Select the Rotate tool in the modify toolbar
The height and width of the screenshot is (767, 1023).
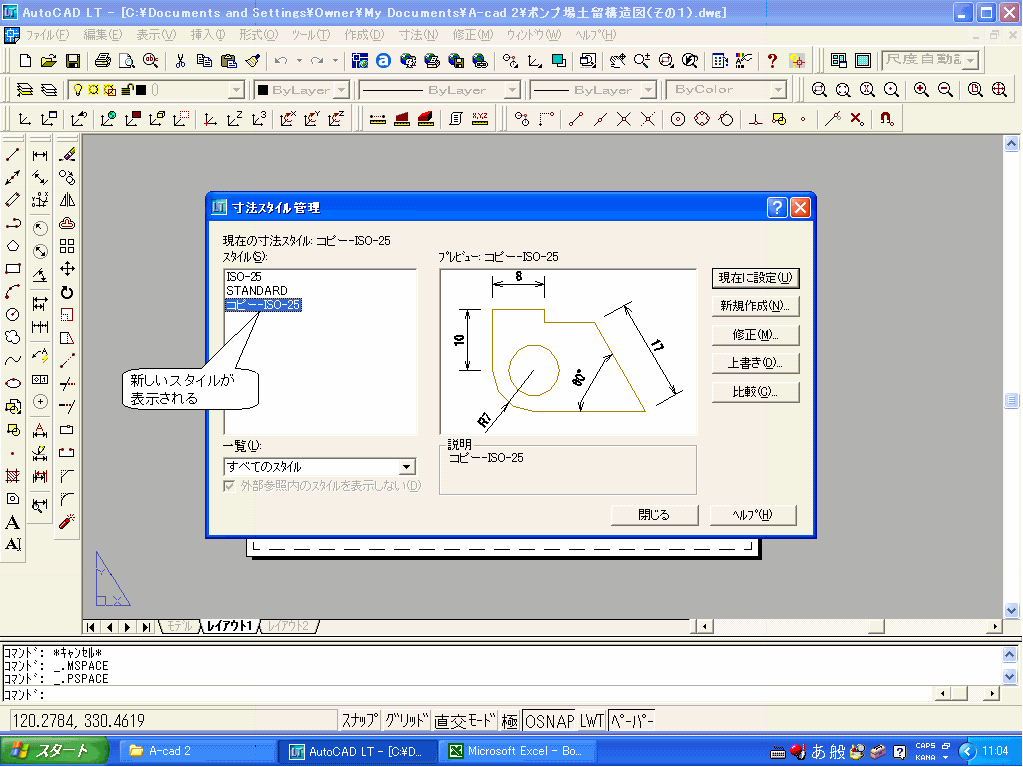(67, 292)
